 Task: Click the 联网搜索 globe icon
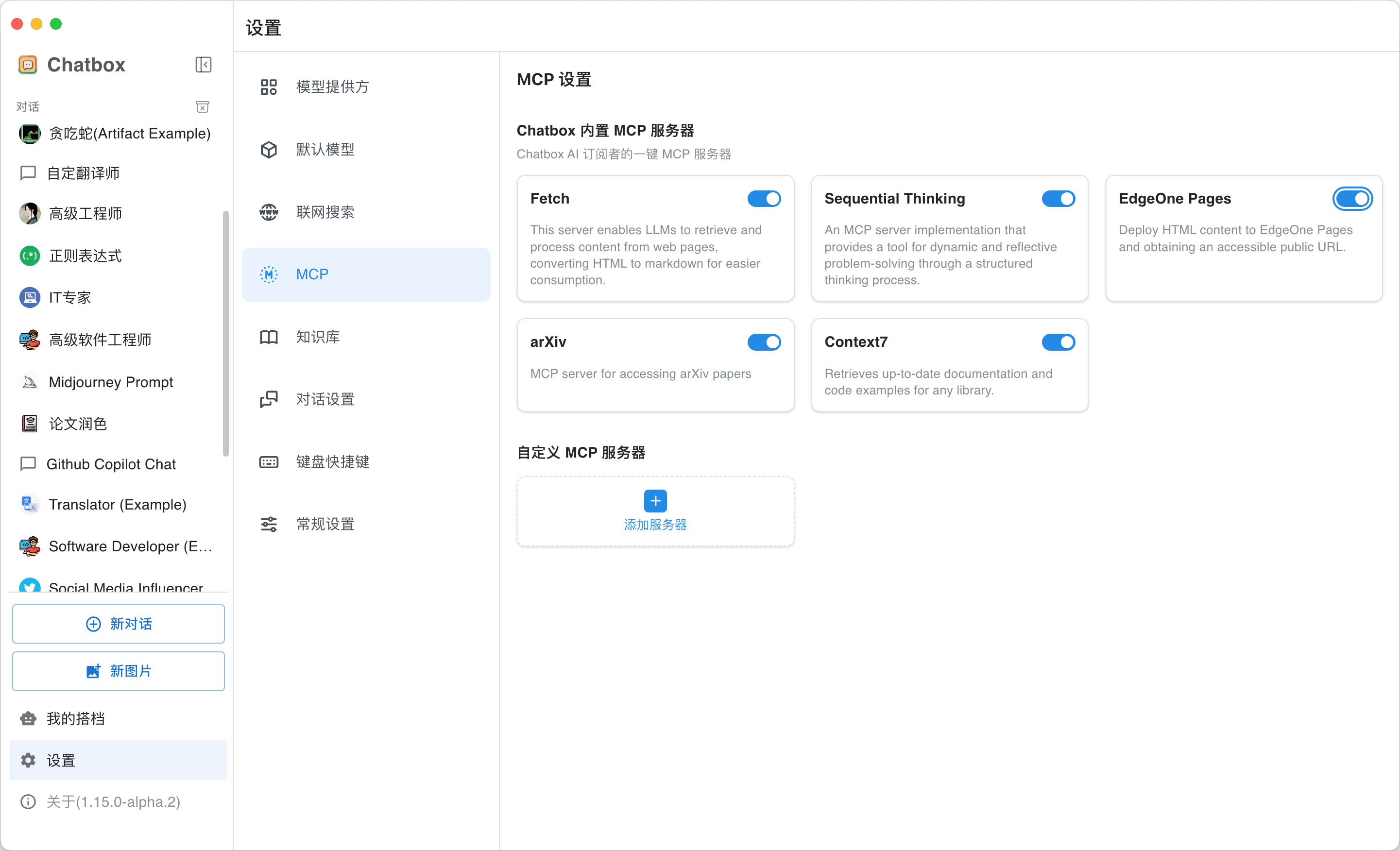(x=268, y=212)
